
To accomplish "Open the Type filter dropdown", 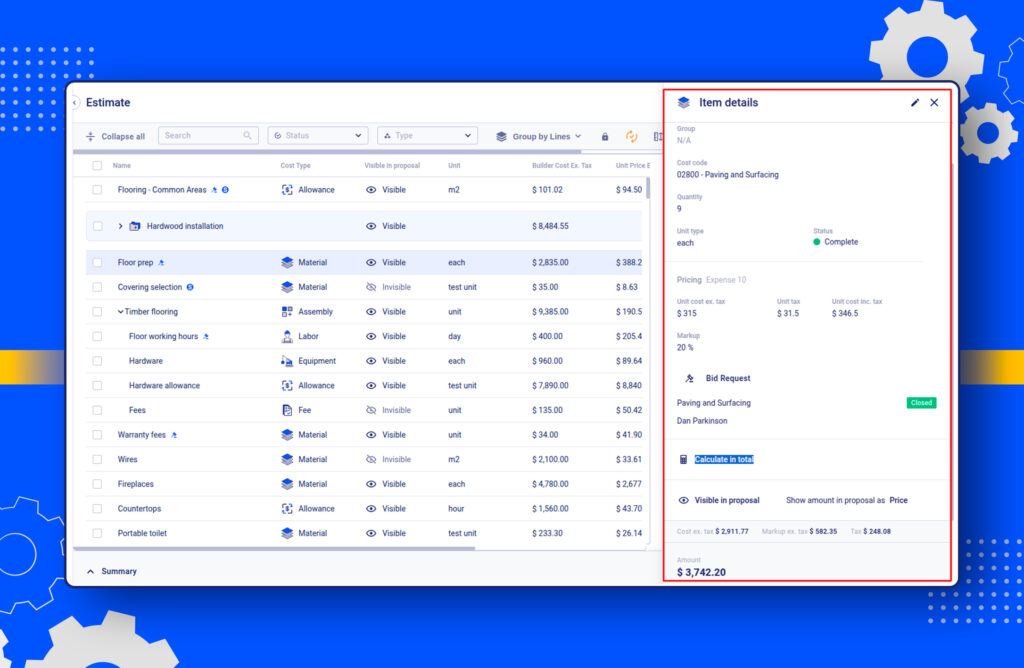I will coord(428,135).
